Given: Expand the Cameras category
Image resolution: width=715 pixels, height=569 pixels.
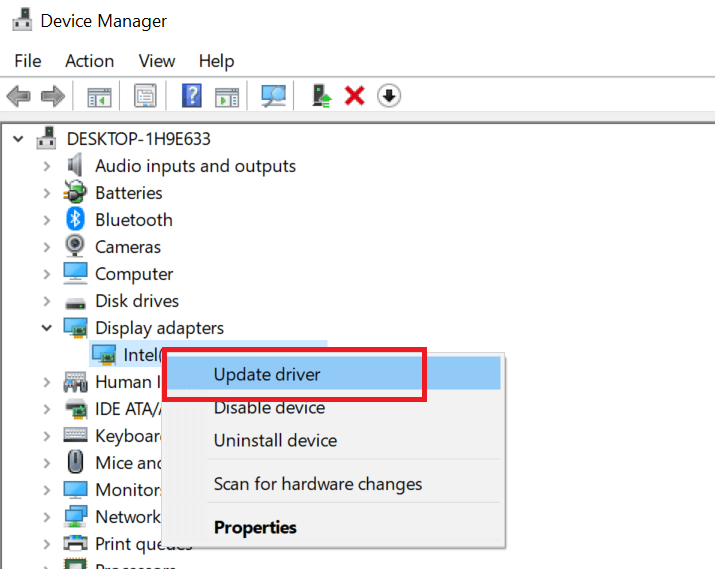Looking at the screenshot, I should click(47, 247).
